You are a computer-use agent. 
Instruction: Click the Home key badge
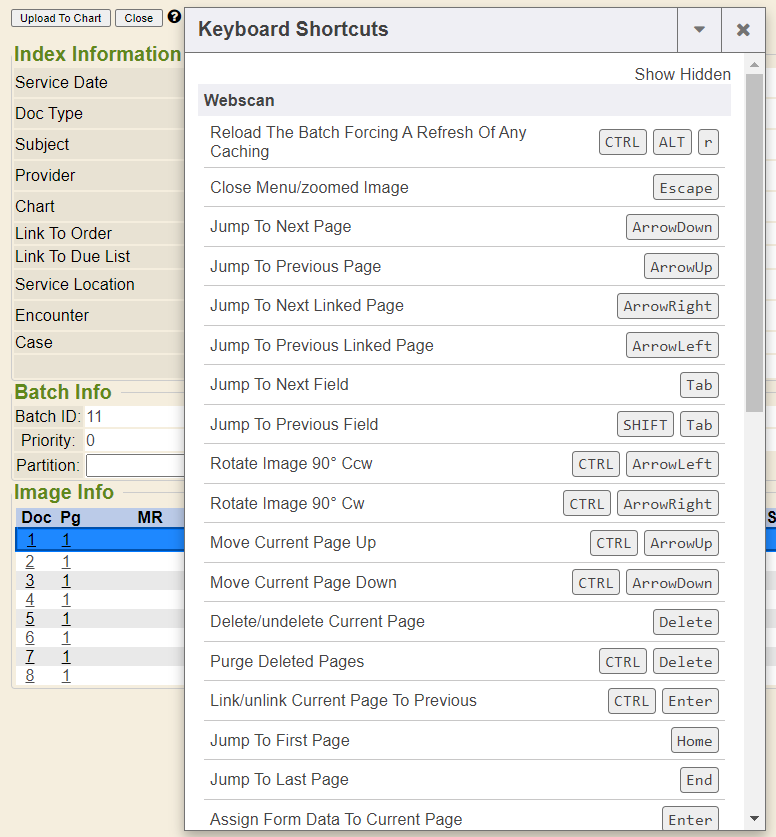[694, 741]
